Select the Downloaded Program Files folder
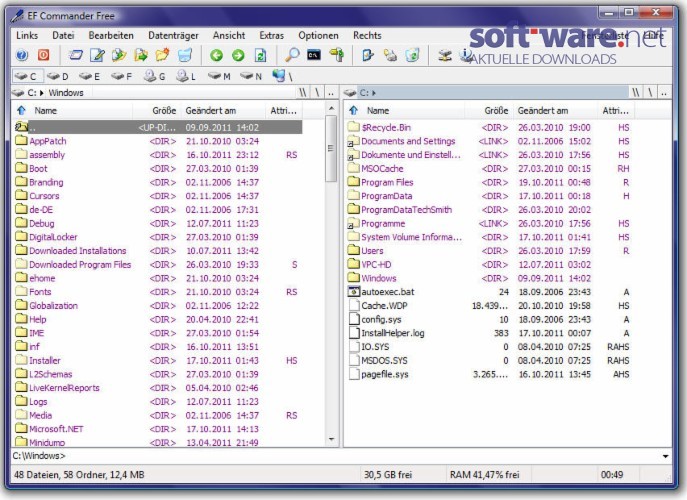This screenshot has width=687, height=500. (x=80, y=265)
